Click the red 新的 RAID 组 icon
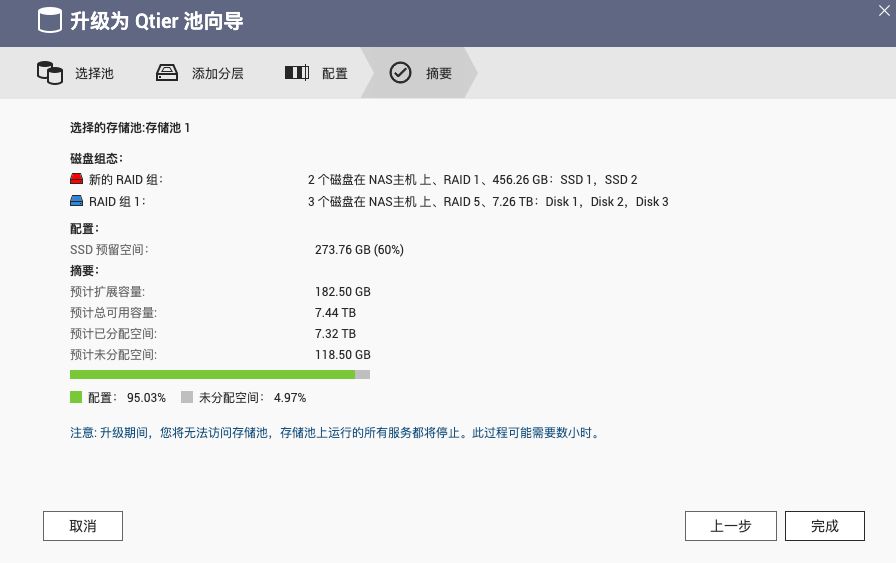Image resolution: width=896 pixels, height=563 pixels. click(77, 180)
